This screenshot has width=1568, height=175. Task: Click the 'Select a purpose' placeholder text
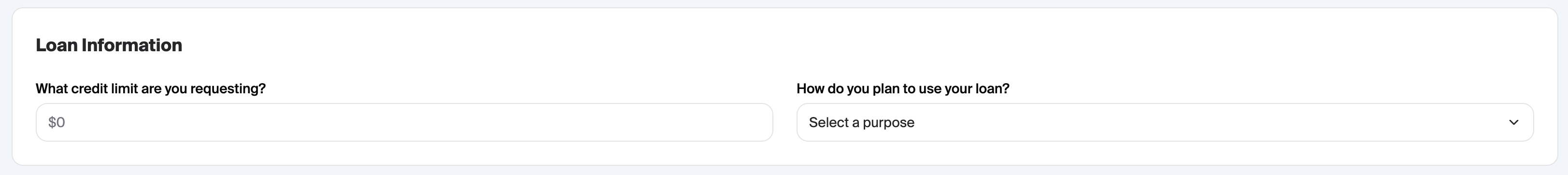tap(861, 123)
